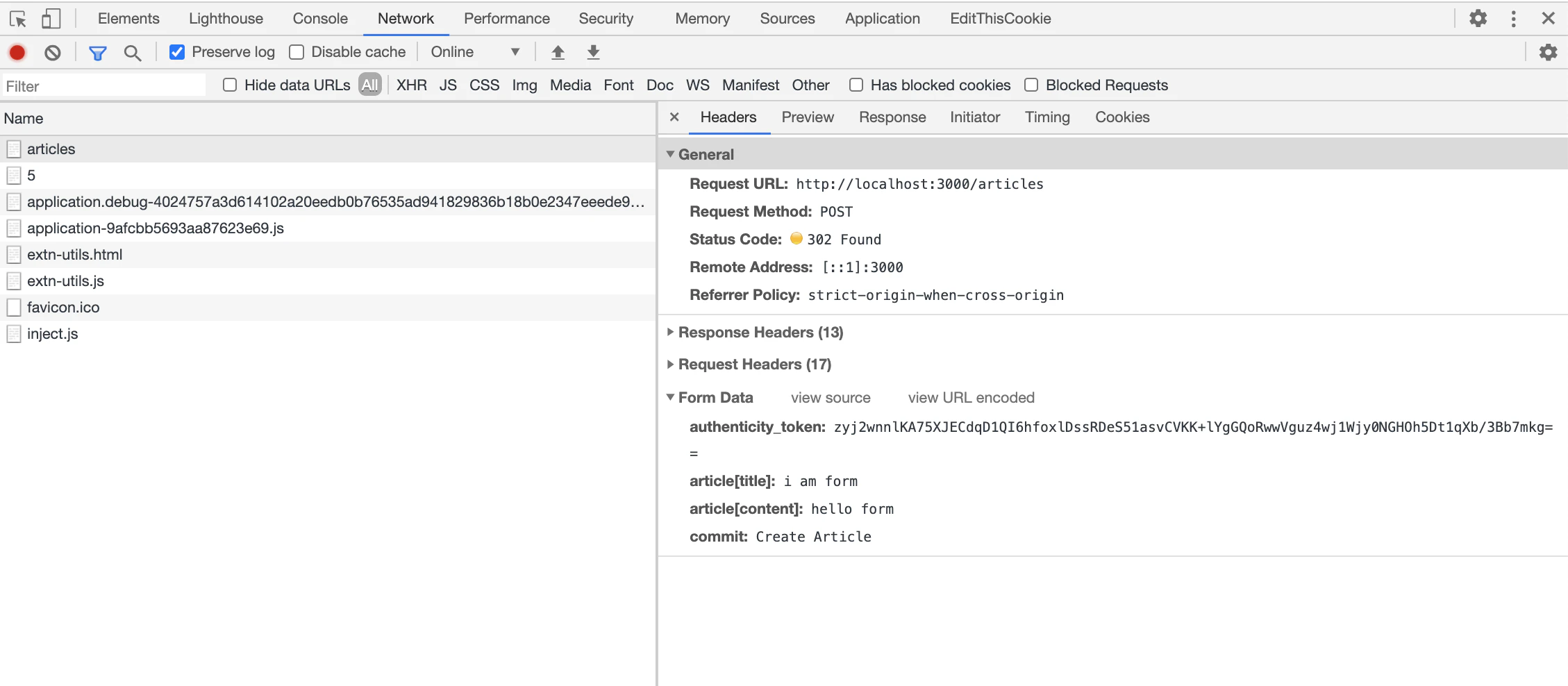Toggle the device toolbar icon

tap(51, 19)
